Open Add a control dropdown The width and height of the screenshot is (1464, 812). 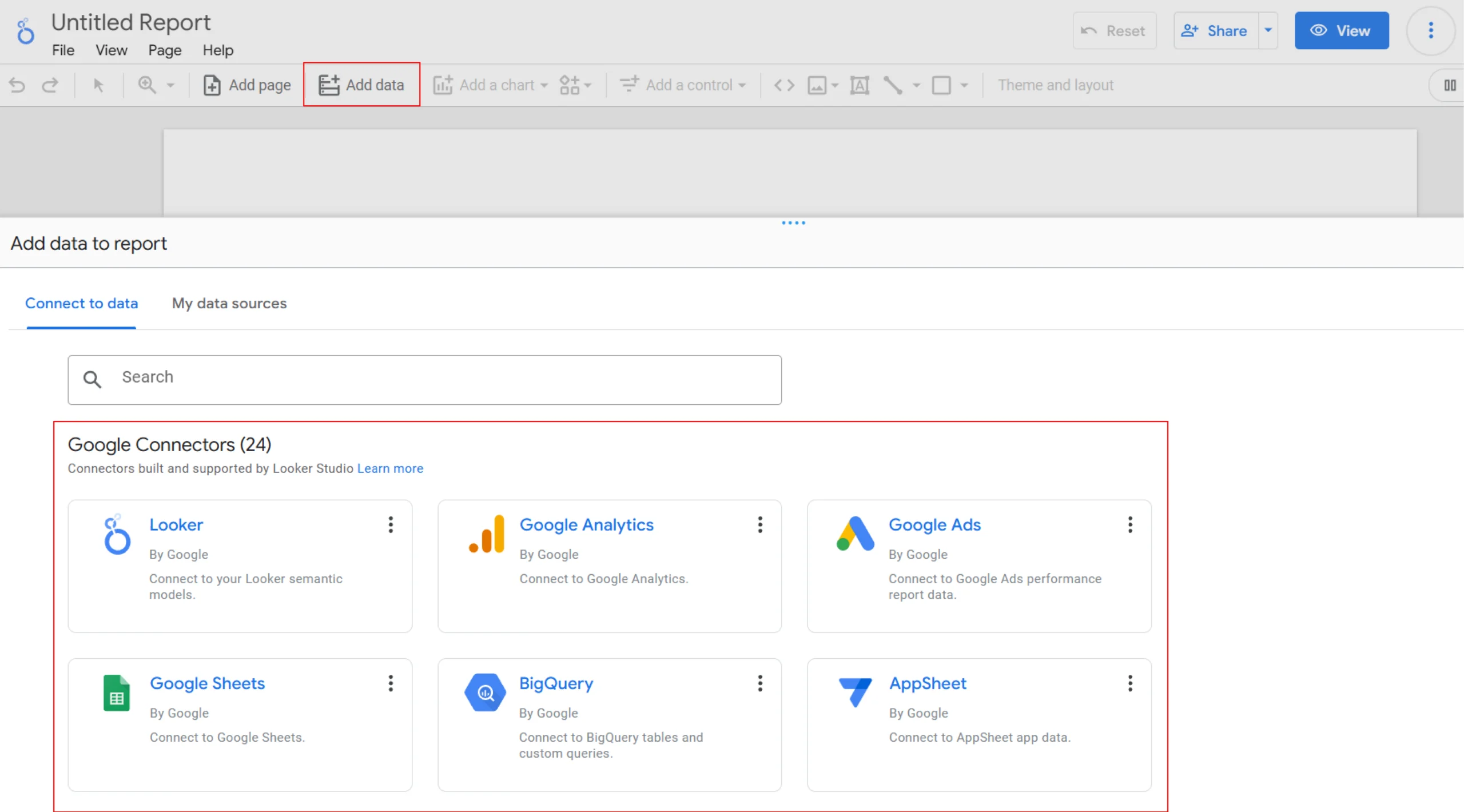click(x=683, y=85)
